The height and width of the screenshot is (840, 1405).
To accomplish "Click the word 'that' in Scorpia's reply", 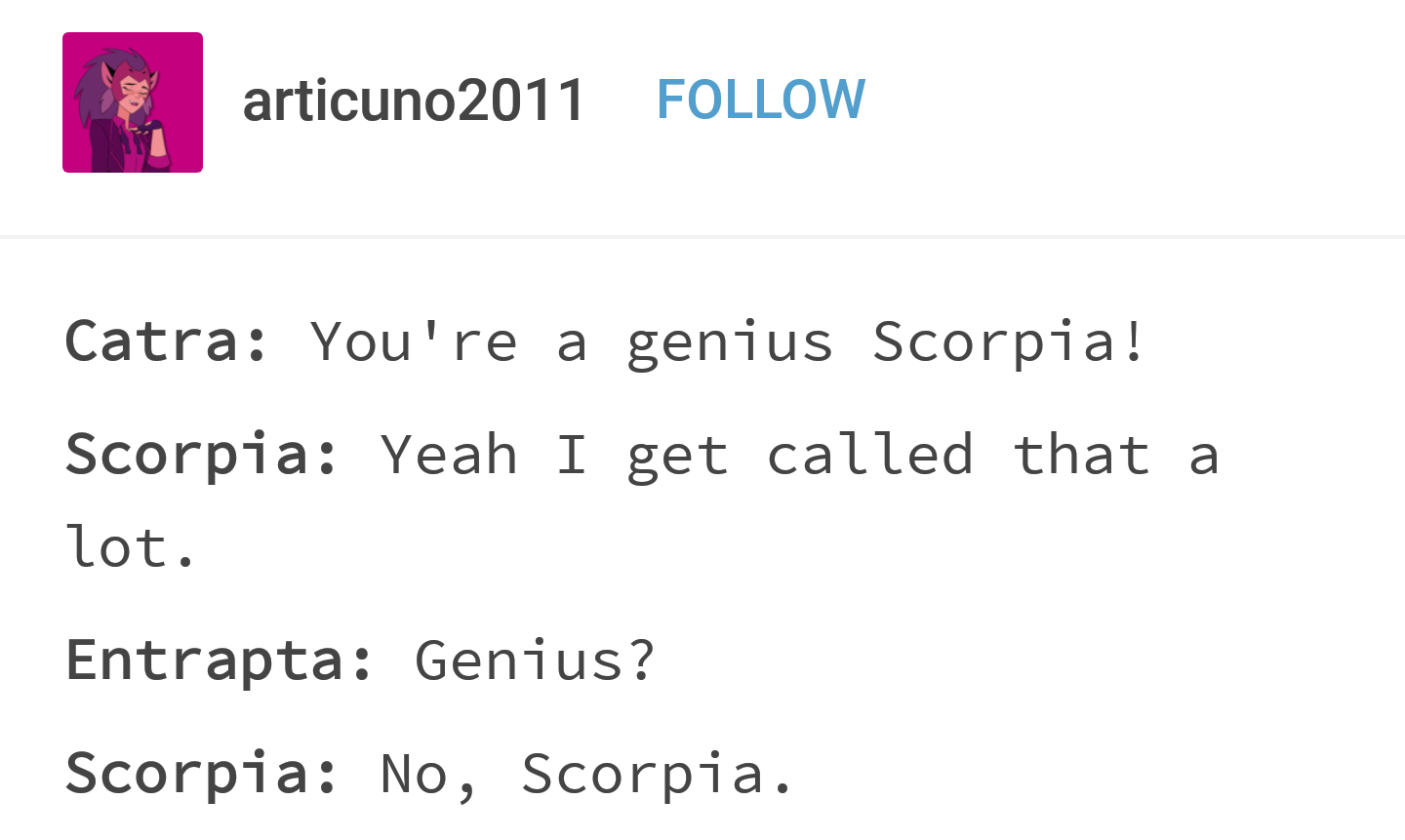I will [1081, 455].
